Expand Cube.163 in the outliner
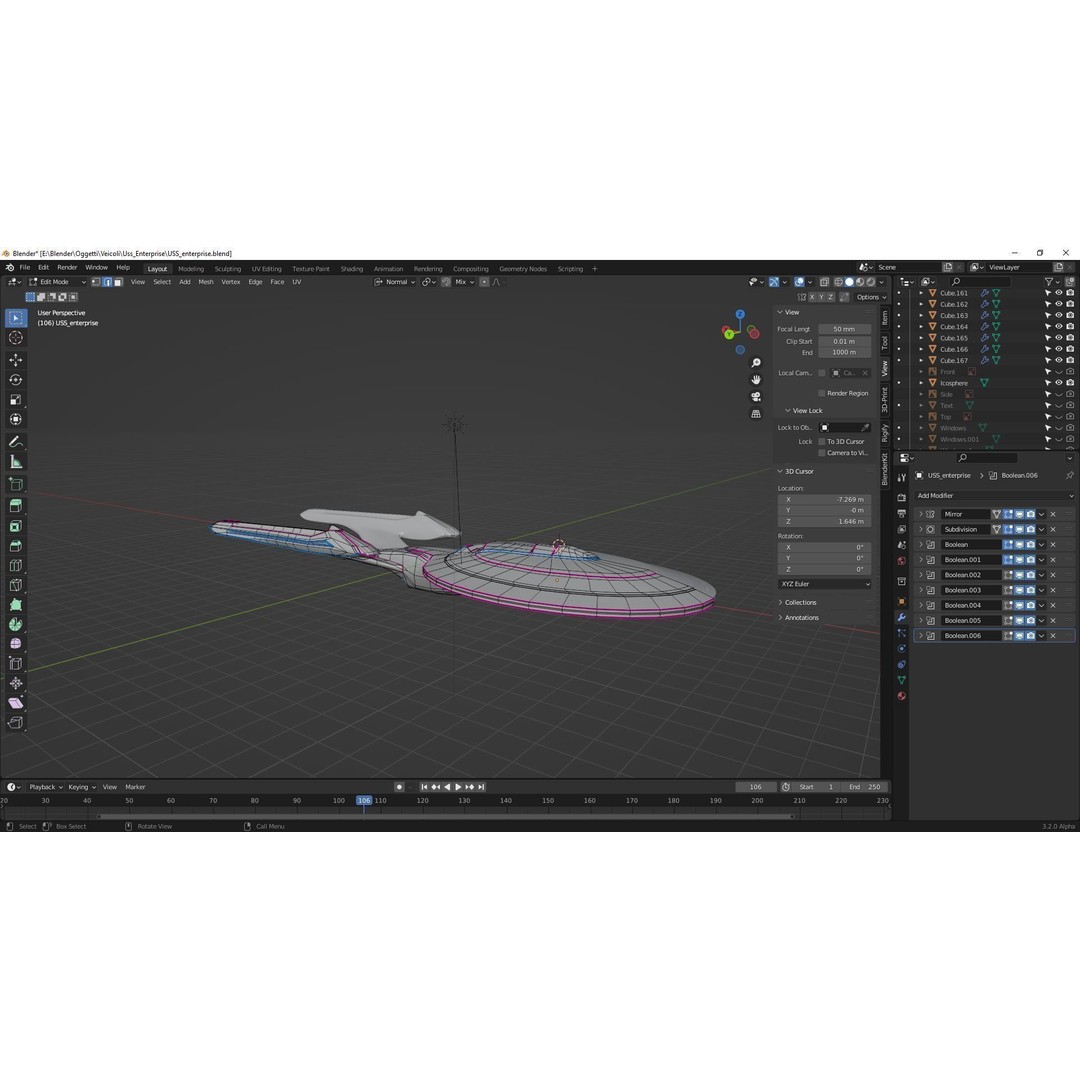The height and width of the screenshot is (1080, 1080). 921,315
